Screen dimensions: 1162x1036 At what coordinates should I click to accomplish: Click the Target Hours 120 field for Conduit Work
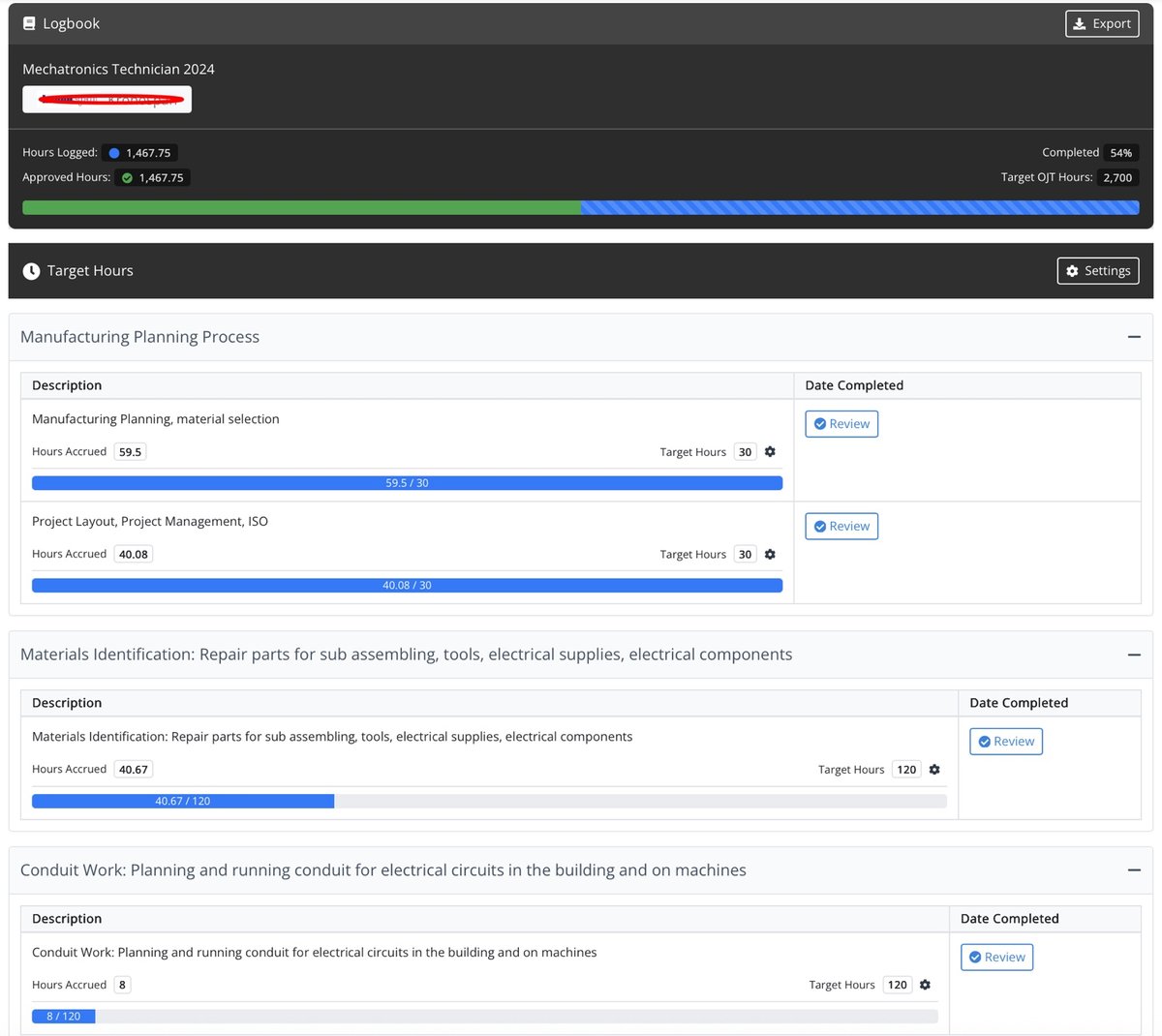[x=898, y=985]
